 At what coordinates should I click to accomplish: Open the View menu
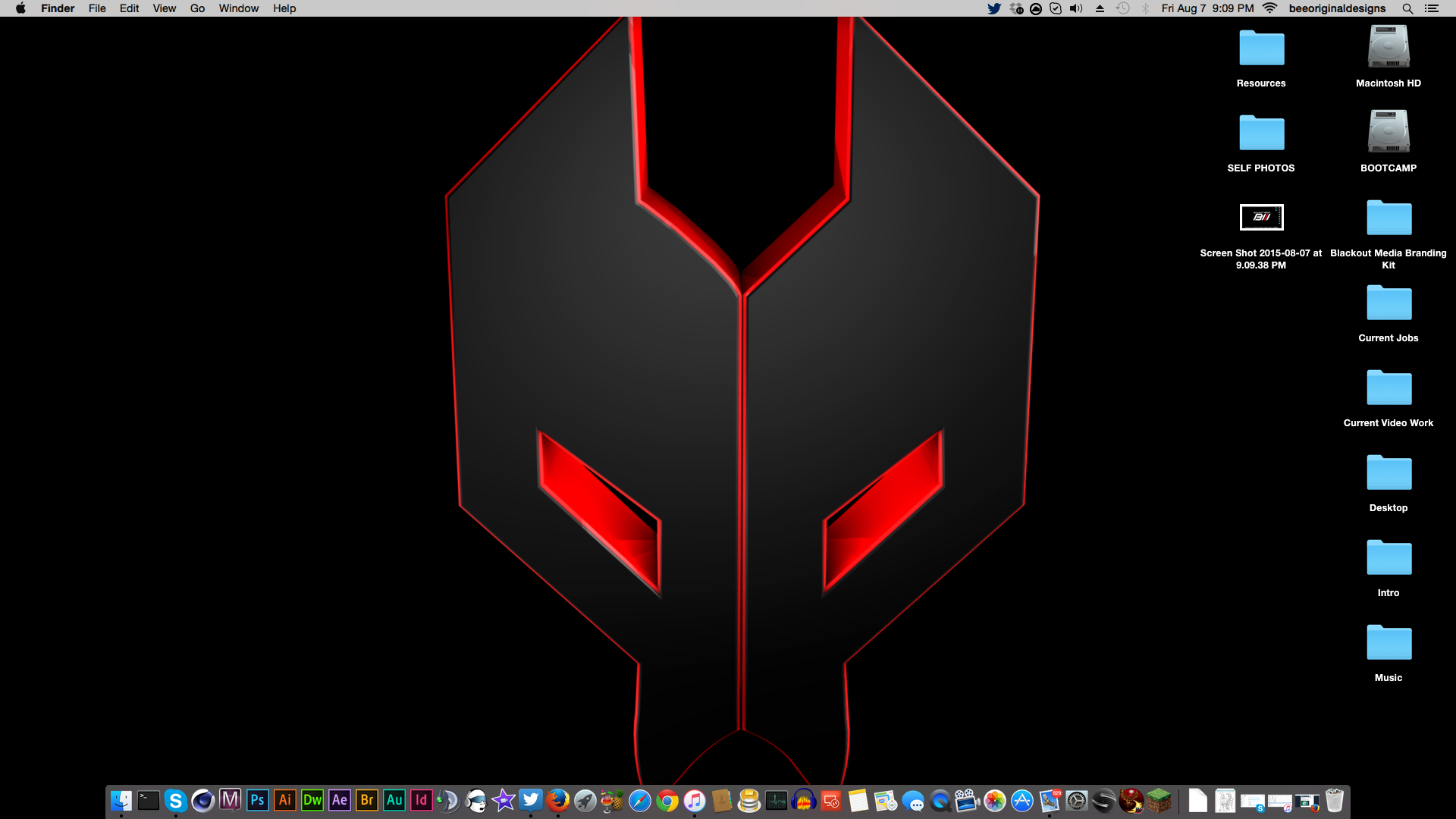[x=164, y=8]
